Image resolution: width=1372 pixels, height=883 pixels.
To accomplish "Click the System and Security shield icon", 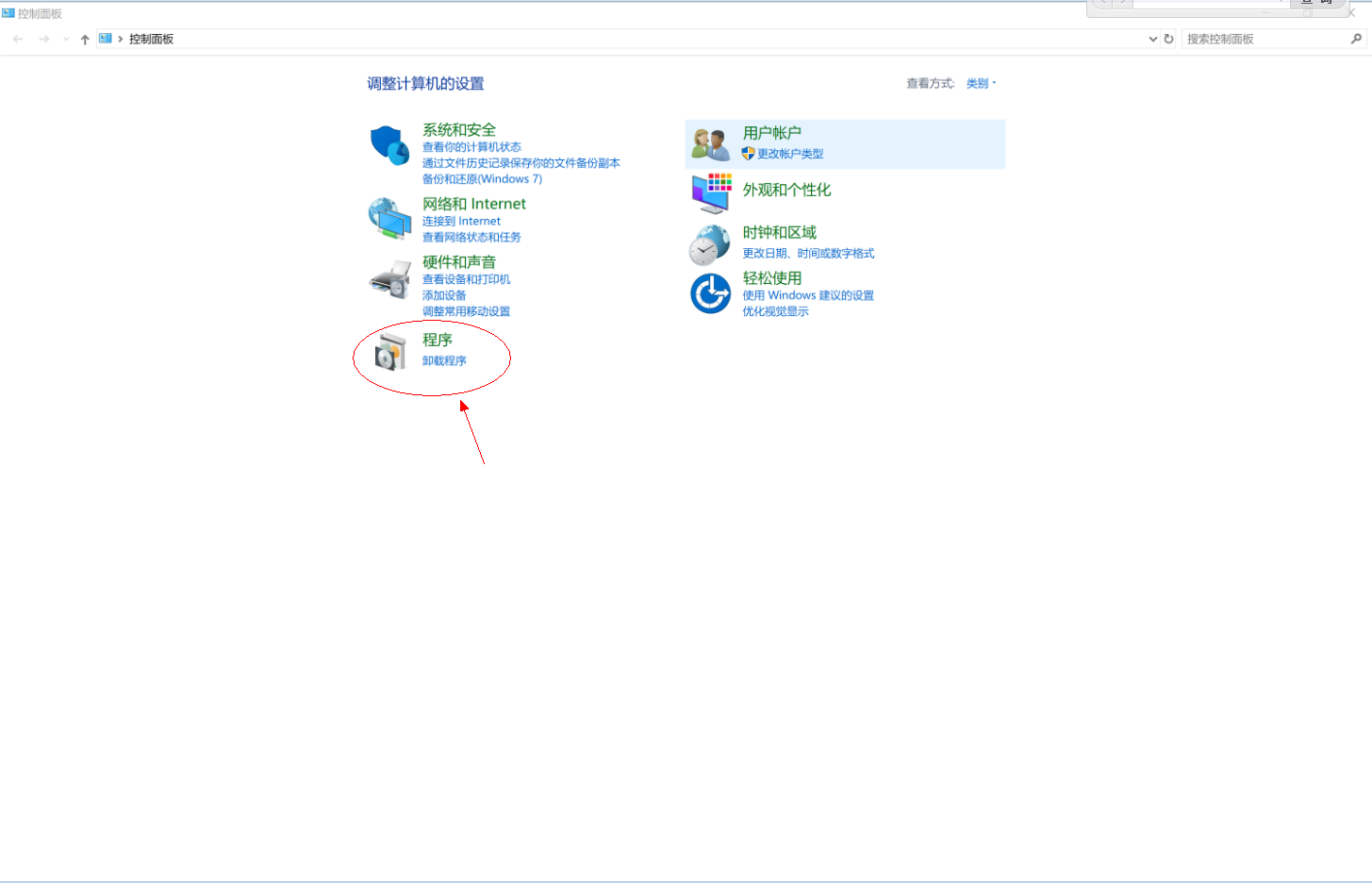I will (389, 145).
